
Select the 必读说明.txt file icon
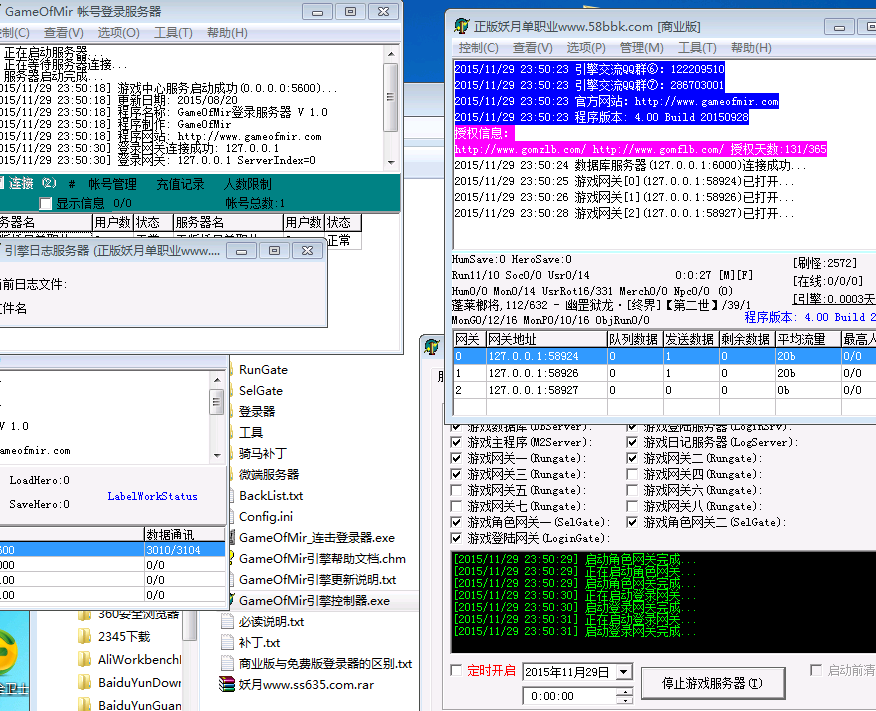pyautogui.click(x=227, y=622)
